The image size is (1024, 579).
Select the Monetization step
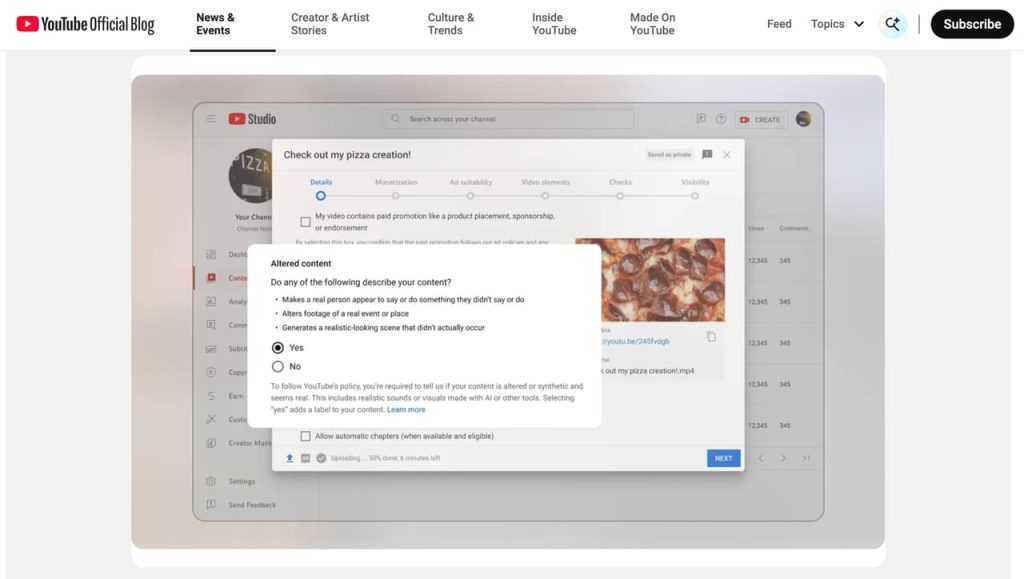tap(396, 189)
